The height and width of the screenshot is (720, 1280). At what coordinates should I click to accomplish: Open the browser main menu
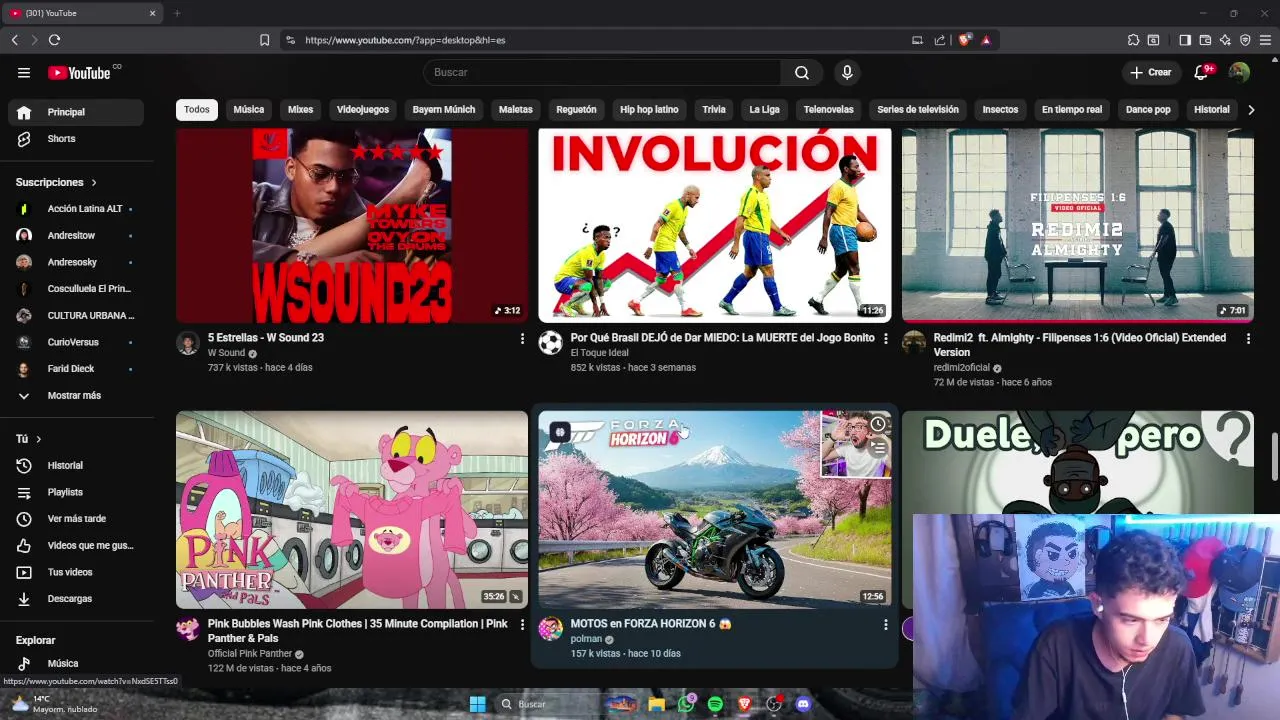point(1265,40)
